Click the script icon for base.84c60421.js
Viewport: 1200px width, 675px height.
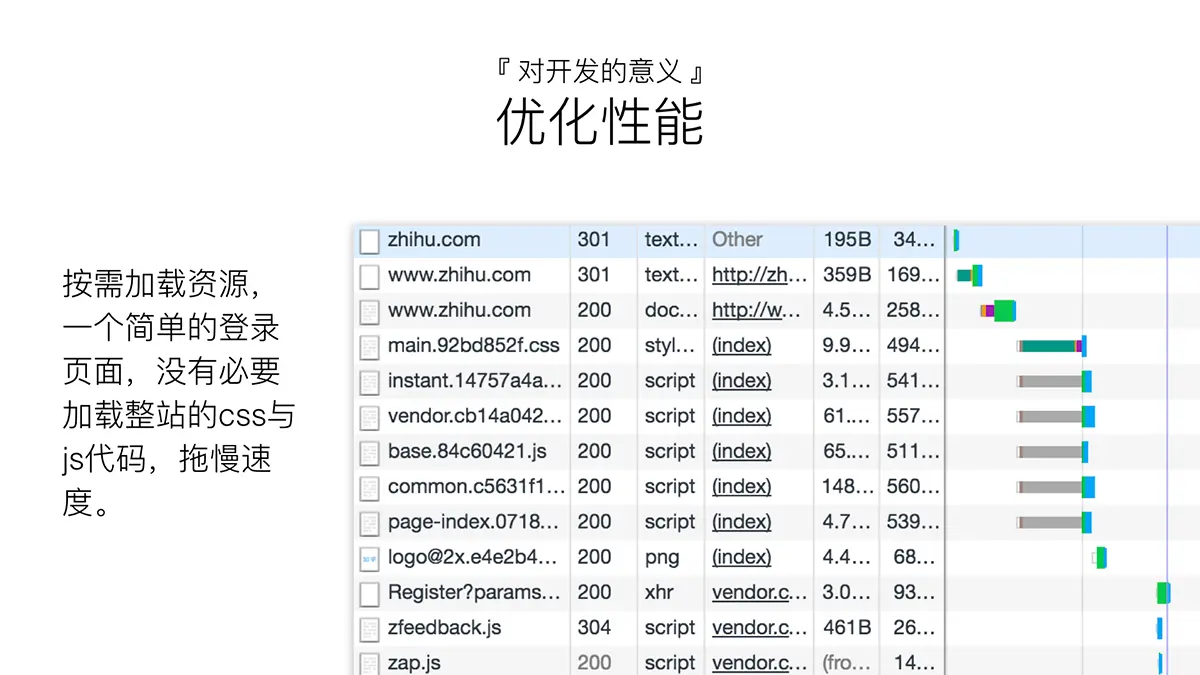[x=370, y=452]
